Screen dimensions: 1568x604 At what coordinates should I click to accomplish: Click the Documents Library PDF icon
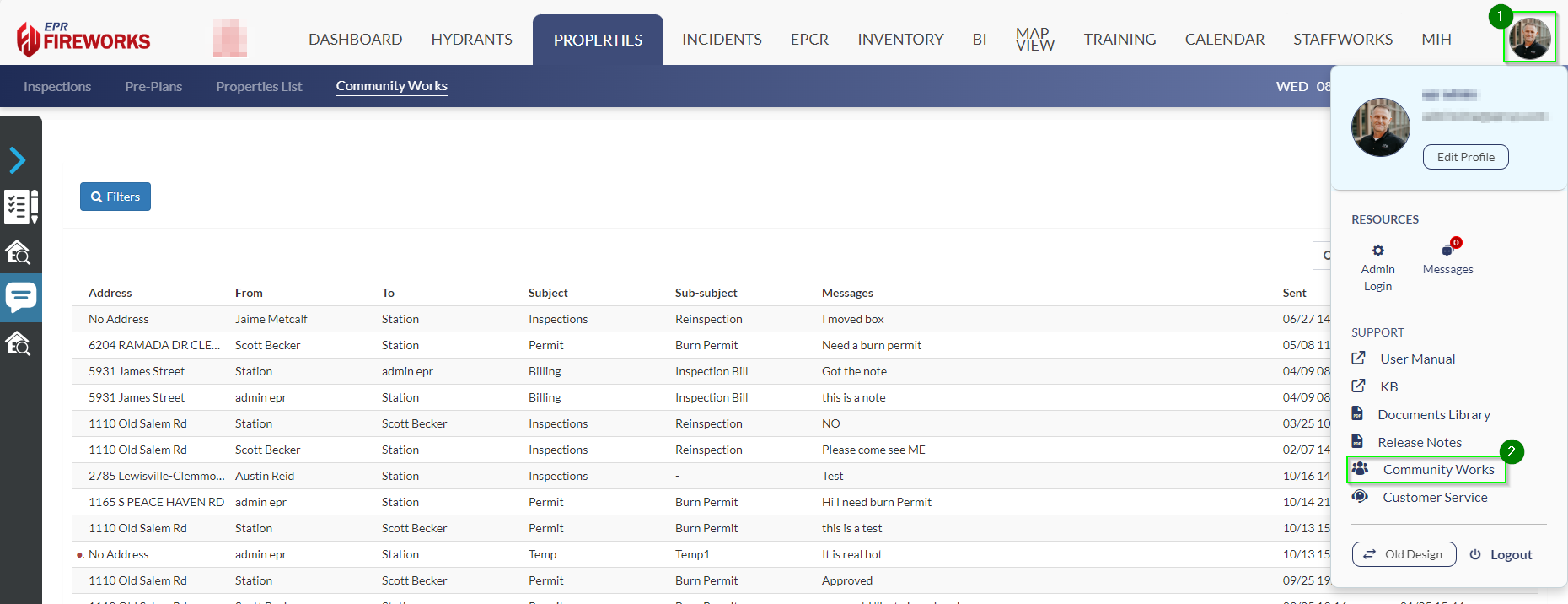point(1357,413)
